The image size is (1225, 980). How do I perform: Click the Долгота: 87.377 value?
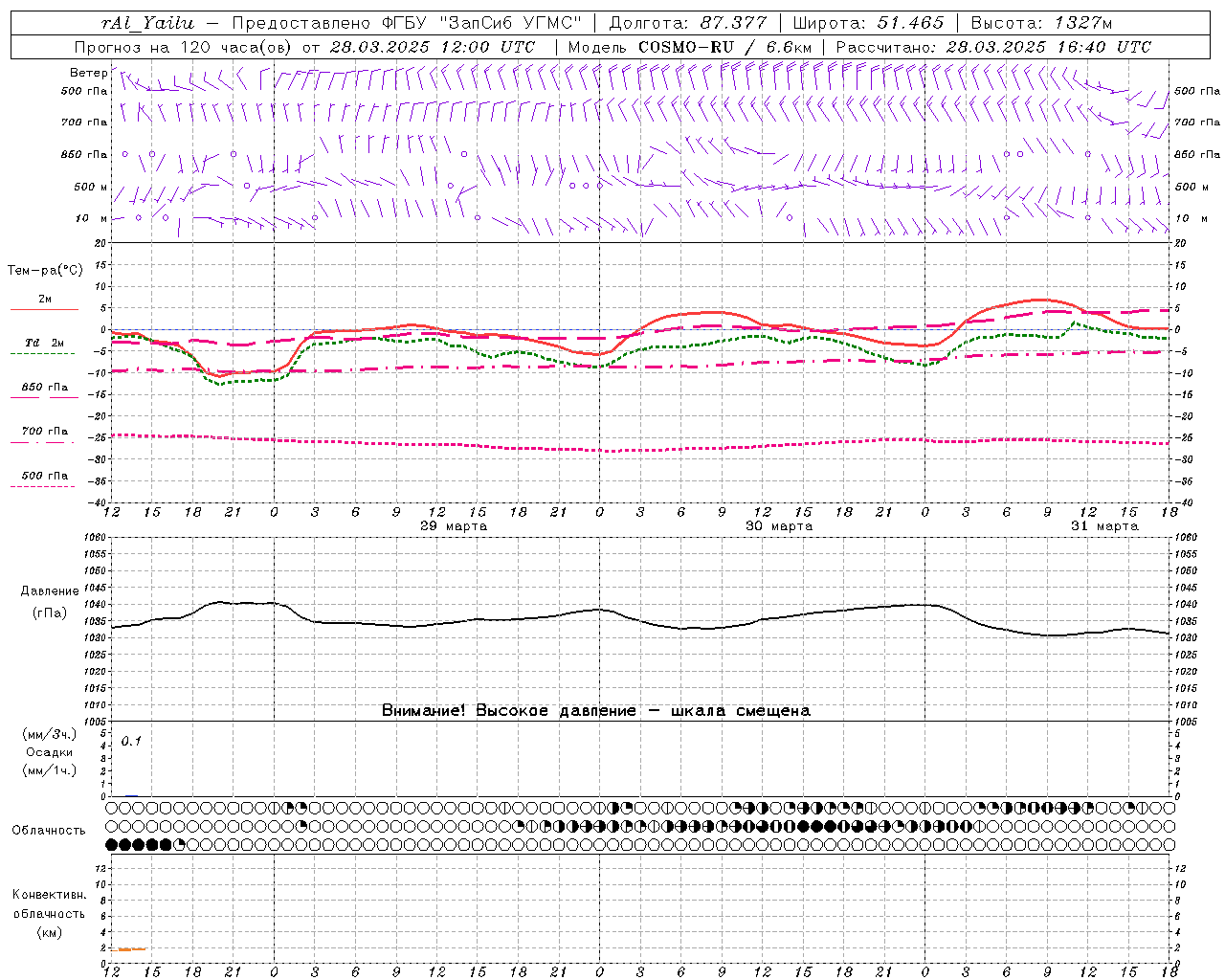pos(687,23)
